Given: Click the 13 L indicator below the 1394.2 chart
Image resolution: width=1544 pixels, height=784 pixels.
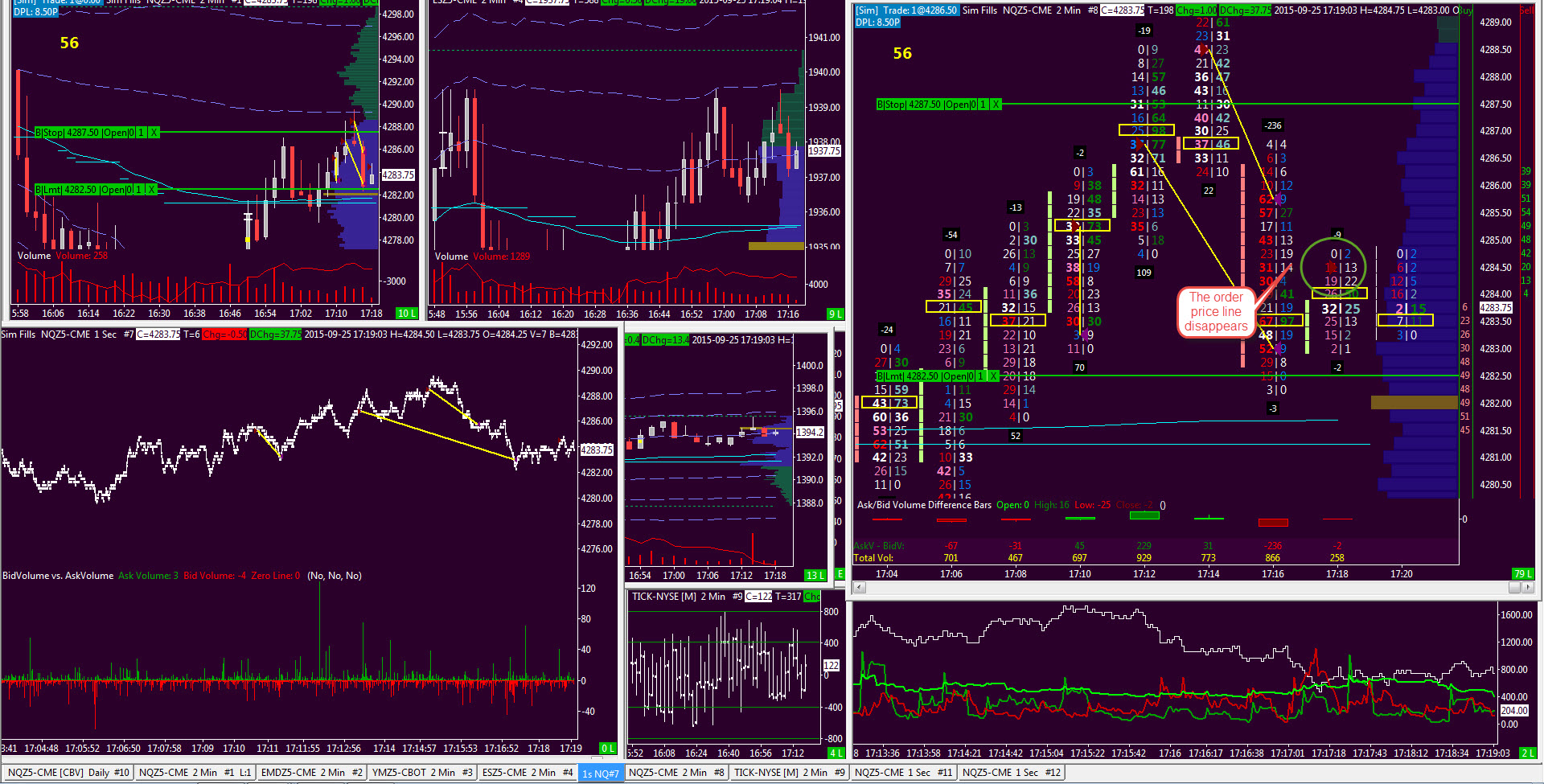Looking at the screenshot, I should [x=815, y=575].
